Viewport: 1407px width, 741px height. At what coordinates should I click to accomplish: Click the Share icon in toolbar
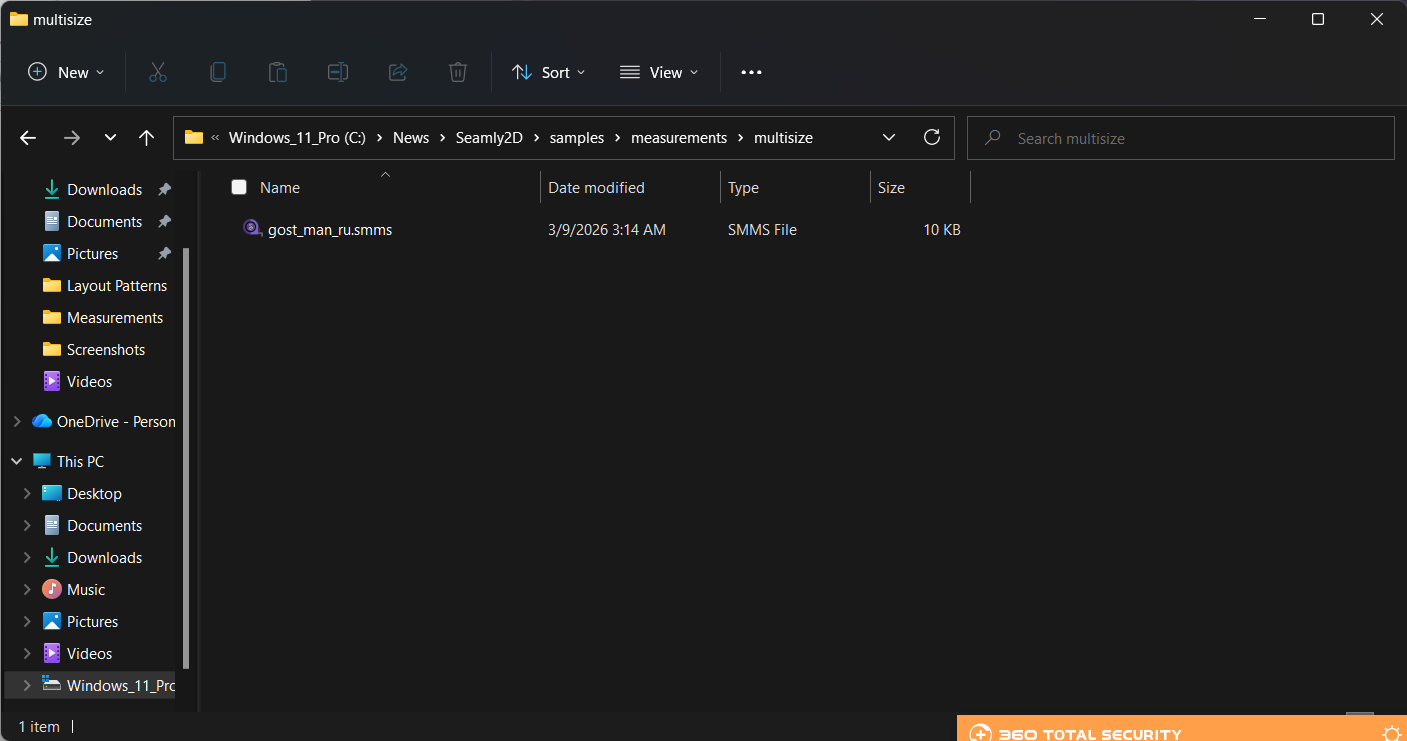click(397, 72)
